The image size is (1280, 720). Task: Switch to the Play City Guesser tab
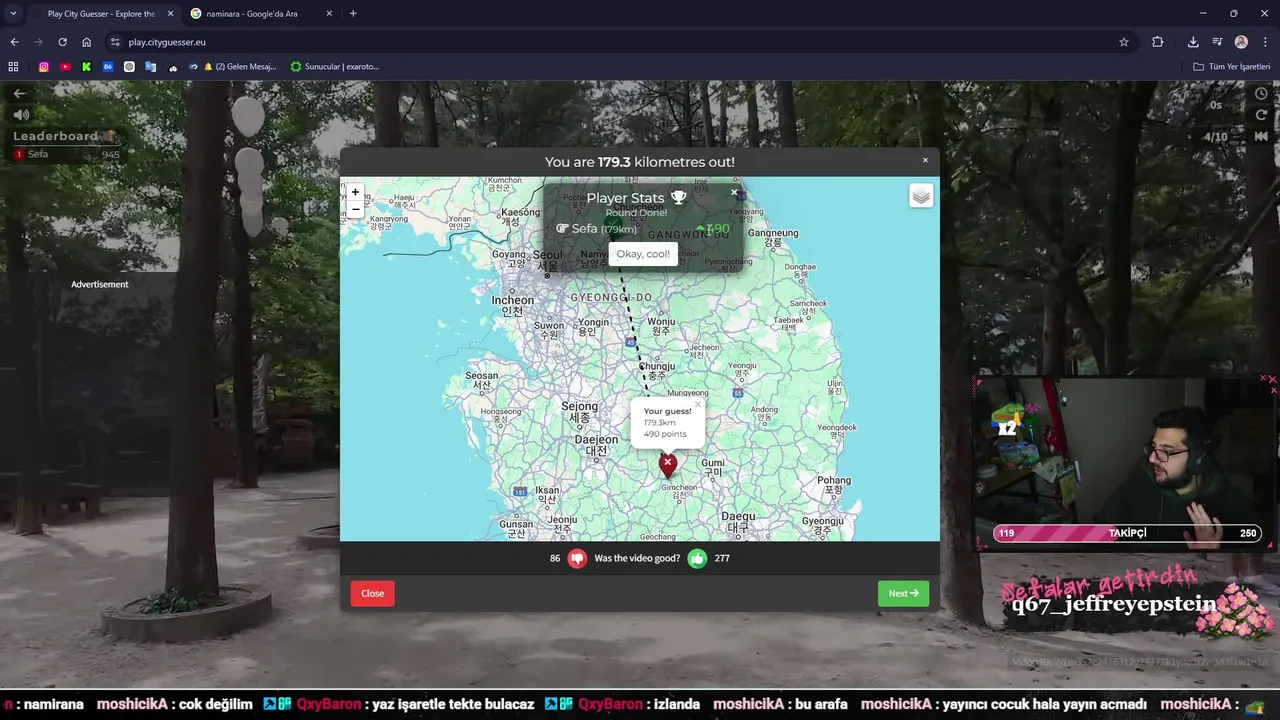[101, 14]
